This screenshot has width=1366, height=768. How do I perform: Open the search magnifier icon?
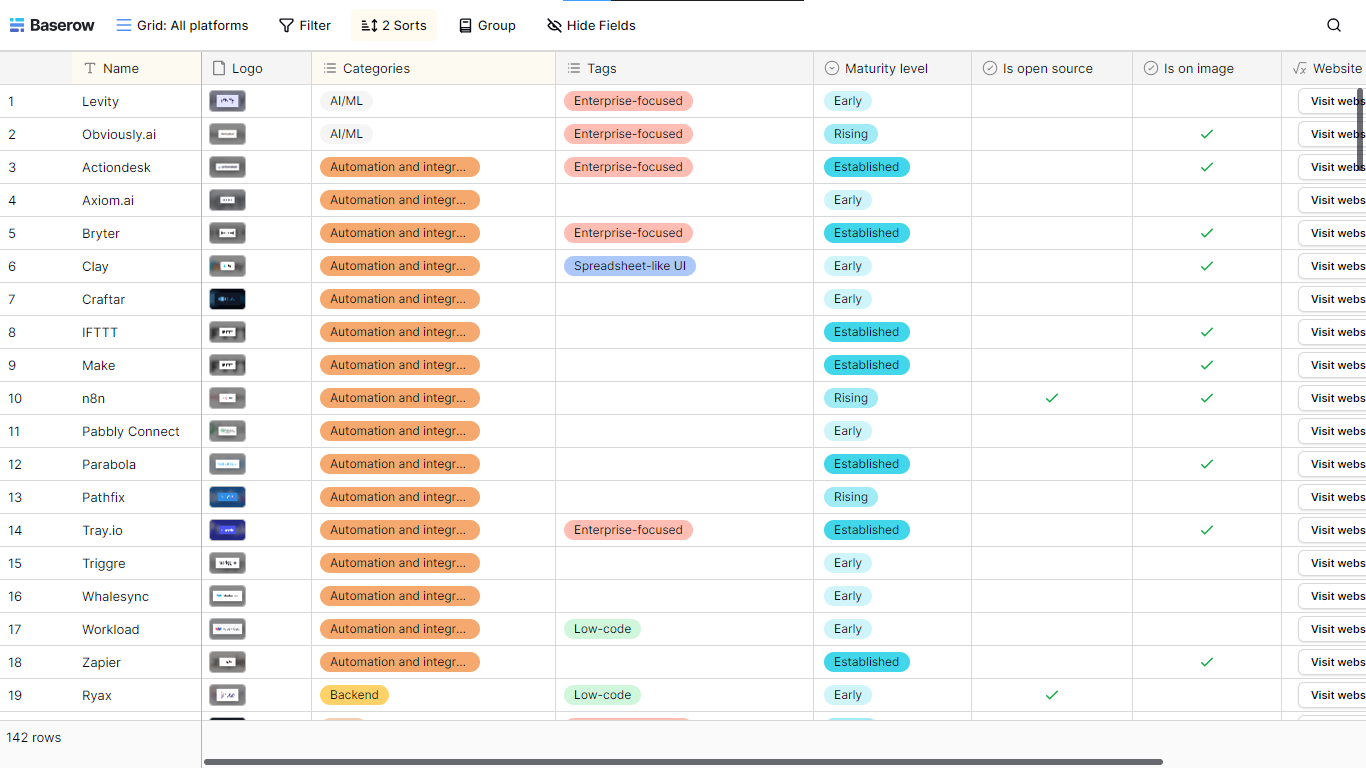[x=1334, y=25]
